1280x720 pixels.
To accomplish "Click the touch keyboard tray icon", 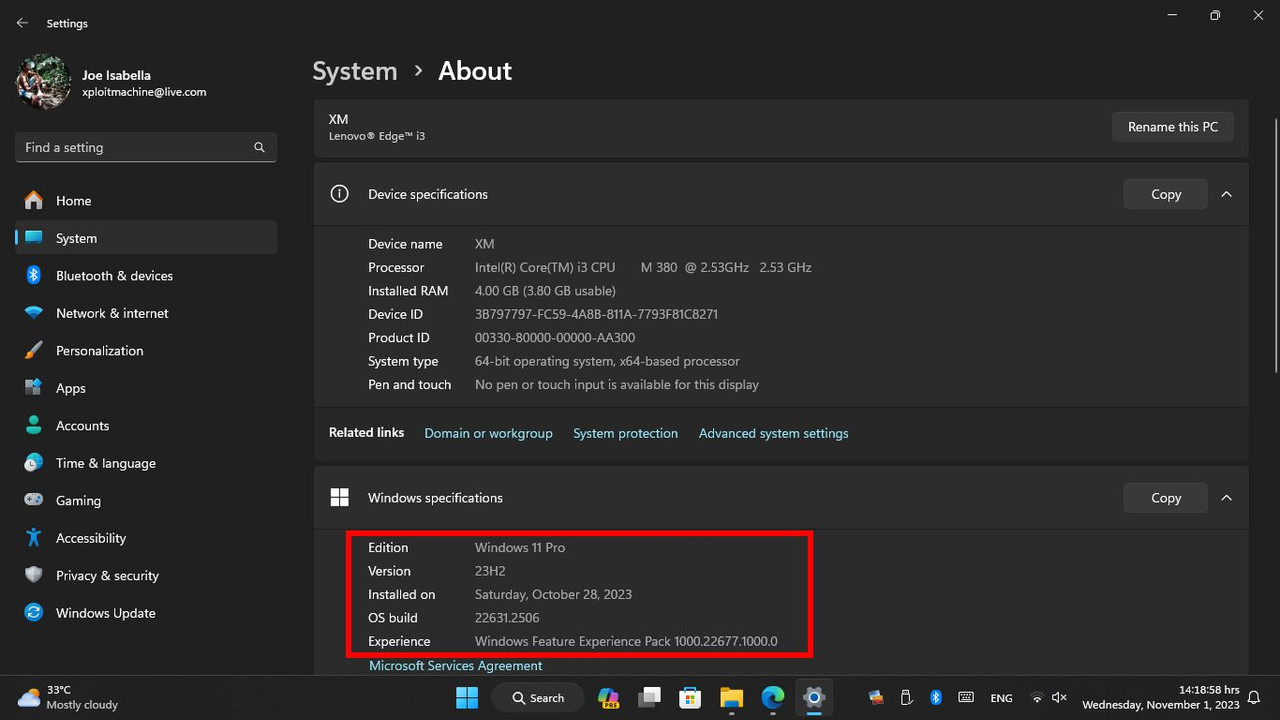I will tap(966, 697).
